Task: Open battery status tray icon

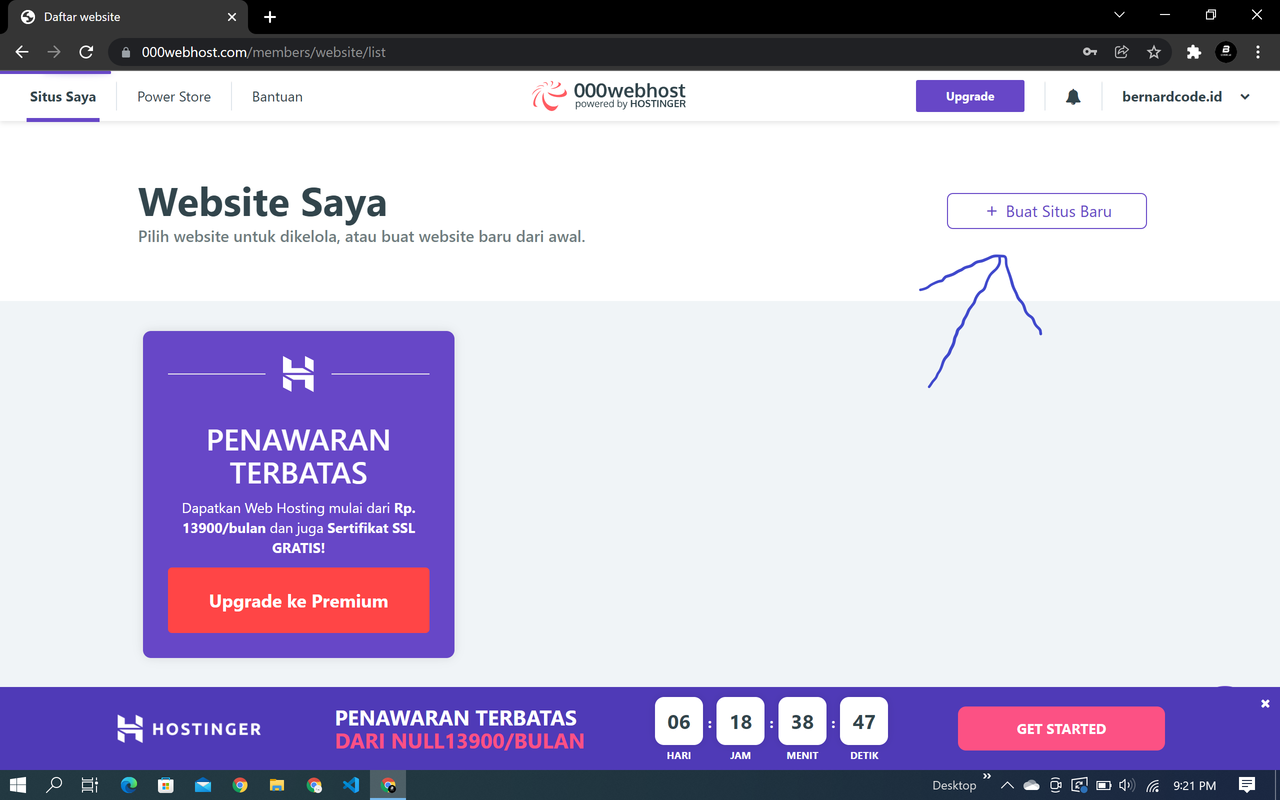Action: pyautogui.click(x=1103, y=785)
